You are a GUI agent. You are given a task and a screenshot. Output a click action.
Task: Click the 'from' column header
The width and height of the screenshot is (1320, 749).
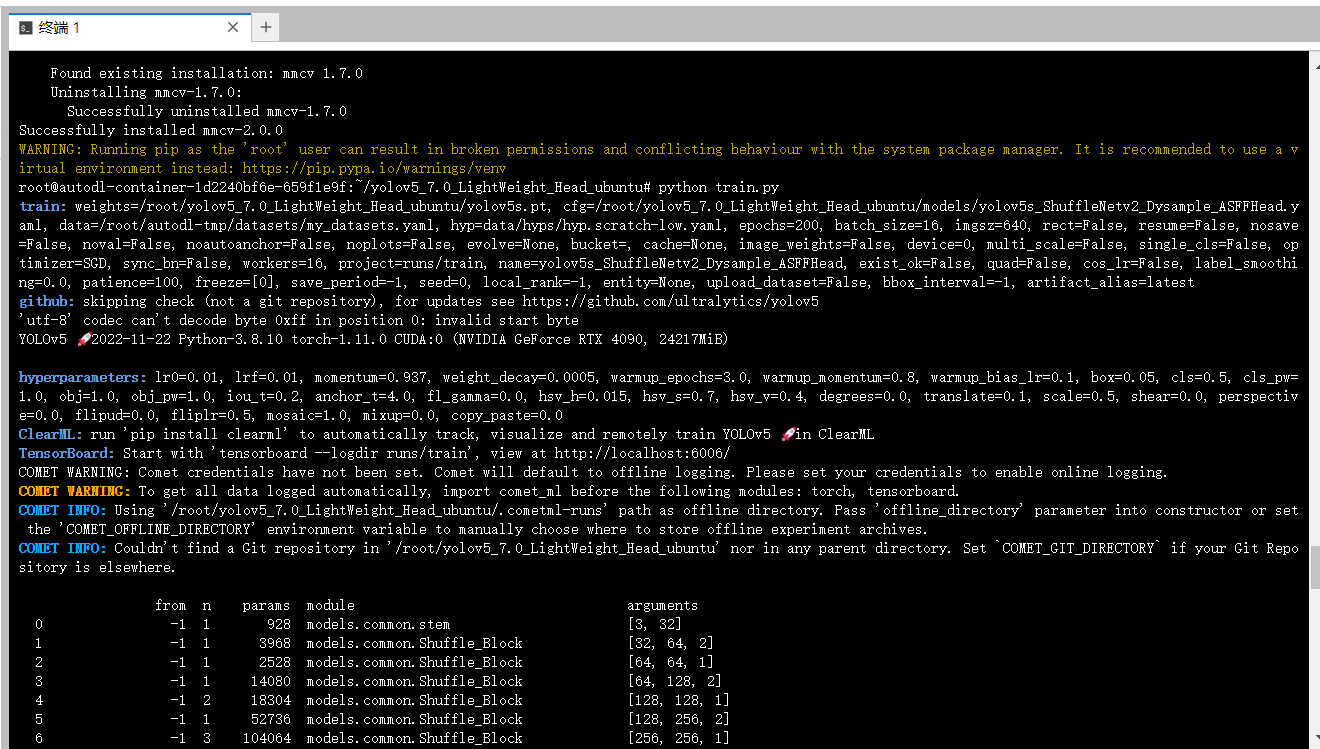point(170,605)
